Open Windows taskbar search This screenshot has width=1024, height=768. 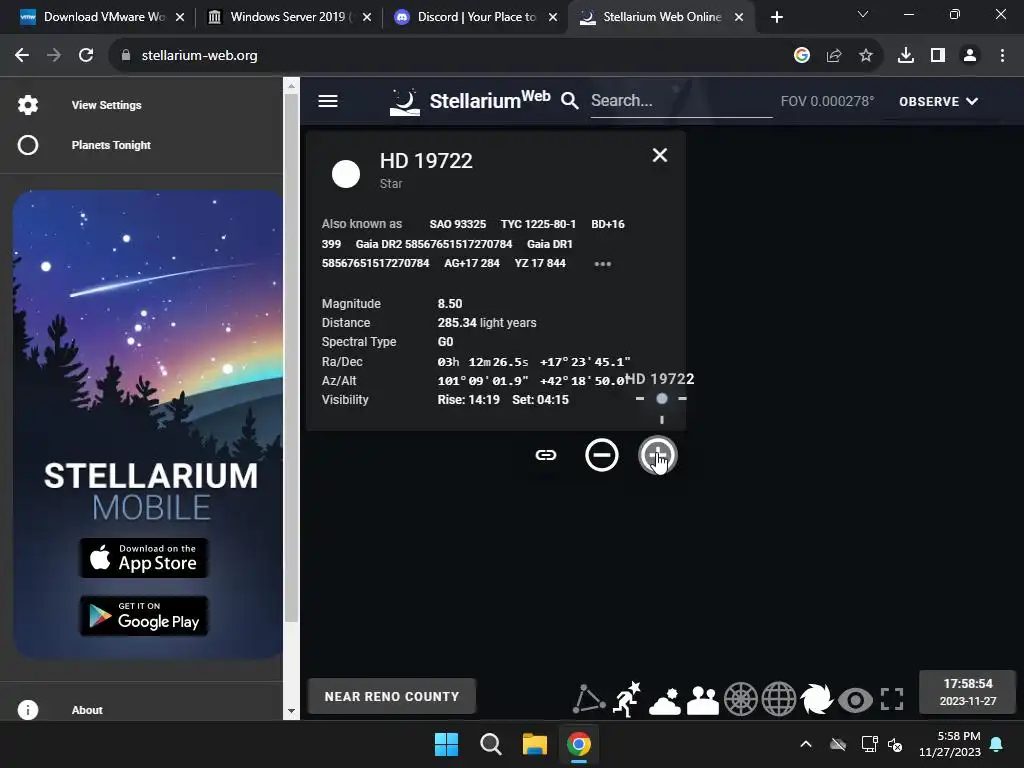490,744
